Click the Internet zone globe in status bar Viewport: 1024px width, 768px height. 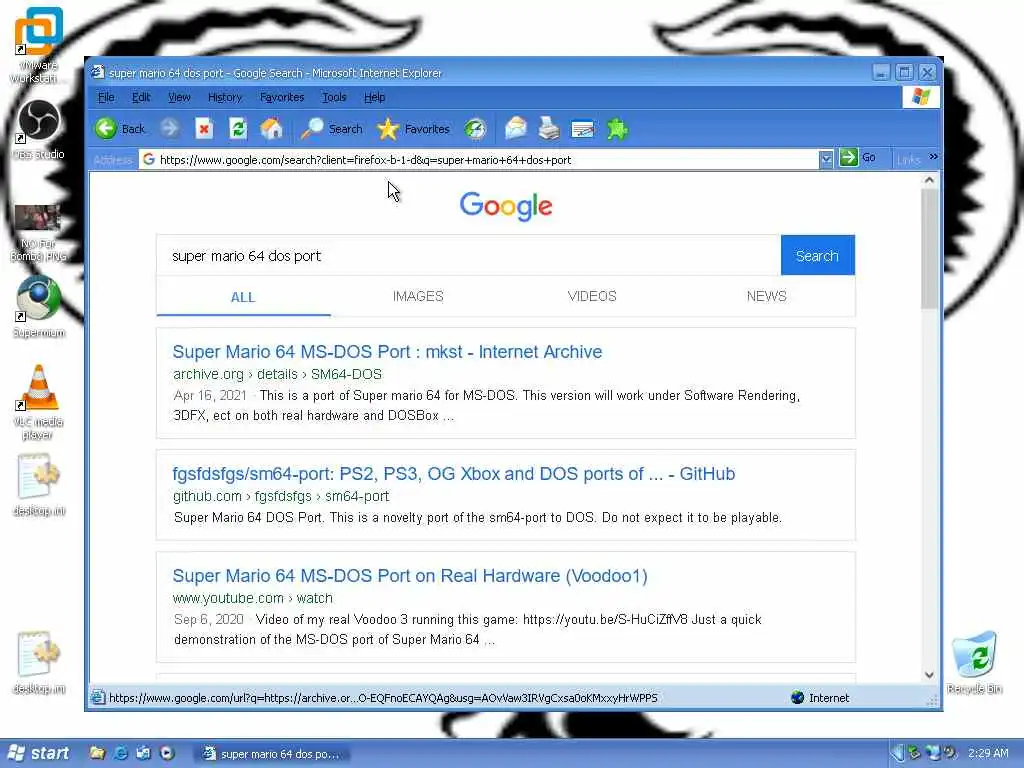click(x=797, y=697)
